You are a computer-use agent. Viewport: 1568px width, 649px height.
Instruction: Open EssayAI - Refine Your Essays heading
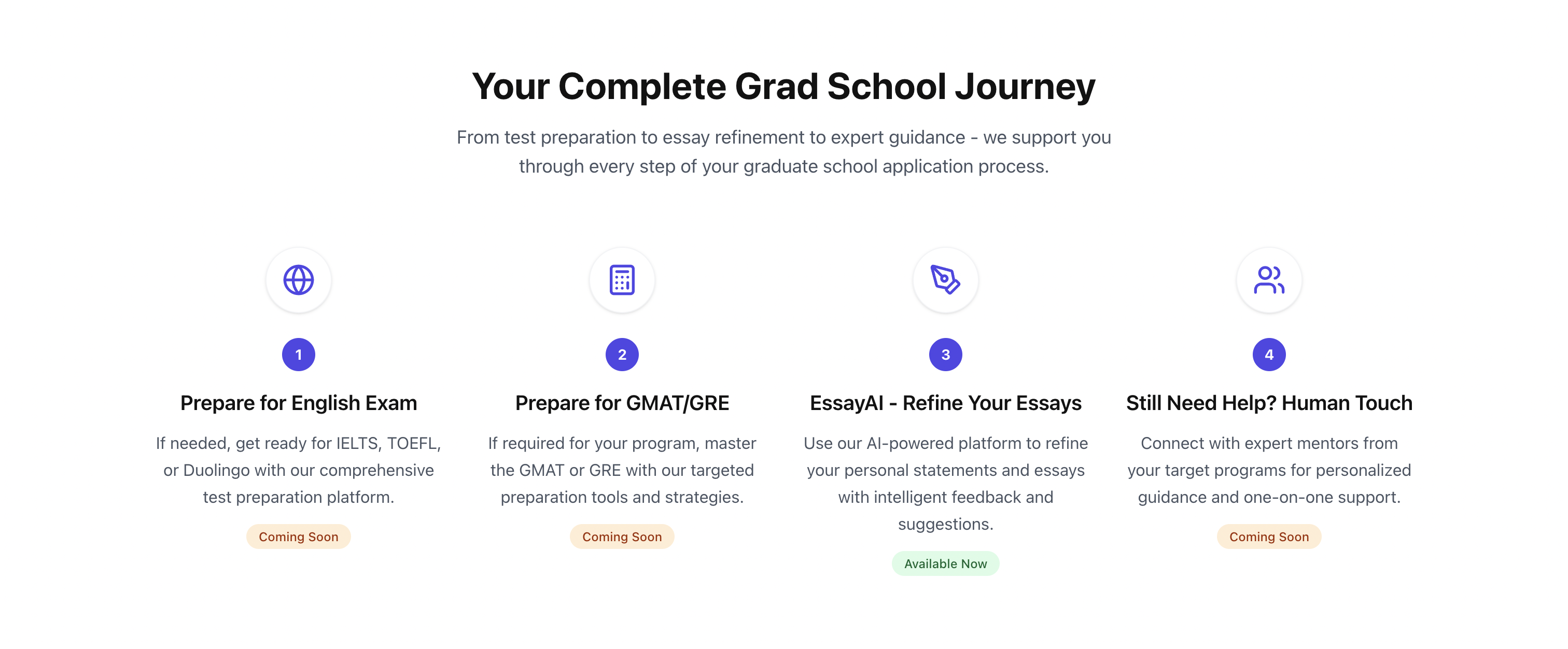pos(945,403)
